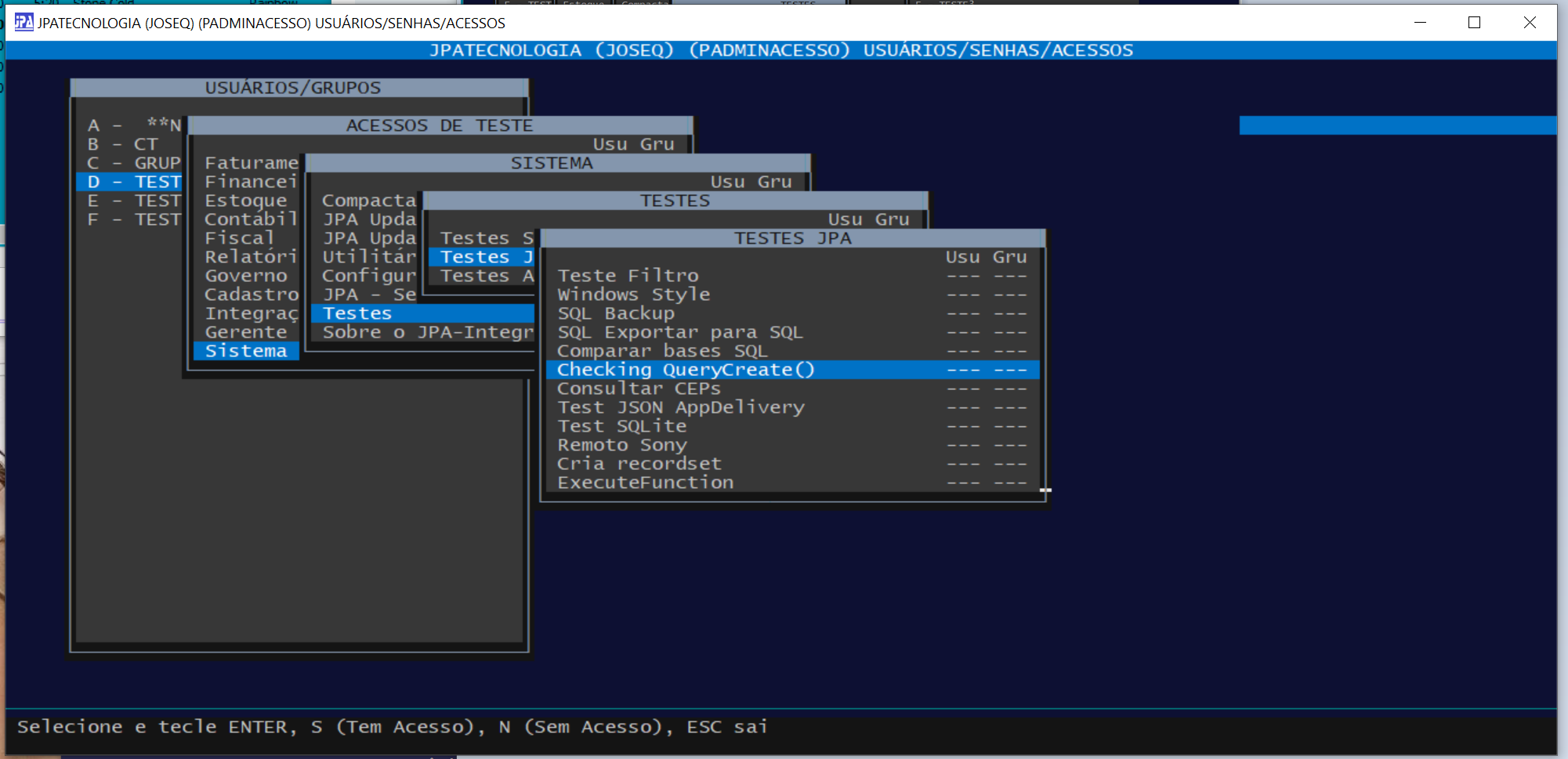Click the 'TESTES JPA' window title
This screenshot has width=1568, height=759.
click(x=792, y=238)
